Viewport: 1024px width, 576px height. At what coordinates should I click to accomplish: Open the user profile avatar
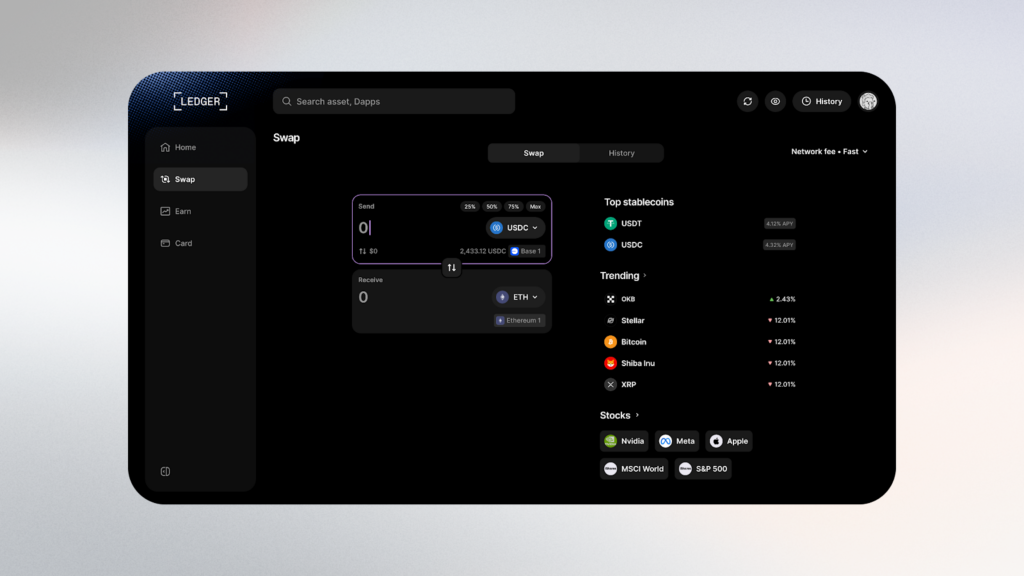[868, 101]
